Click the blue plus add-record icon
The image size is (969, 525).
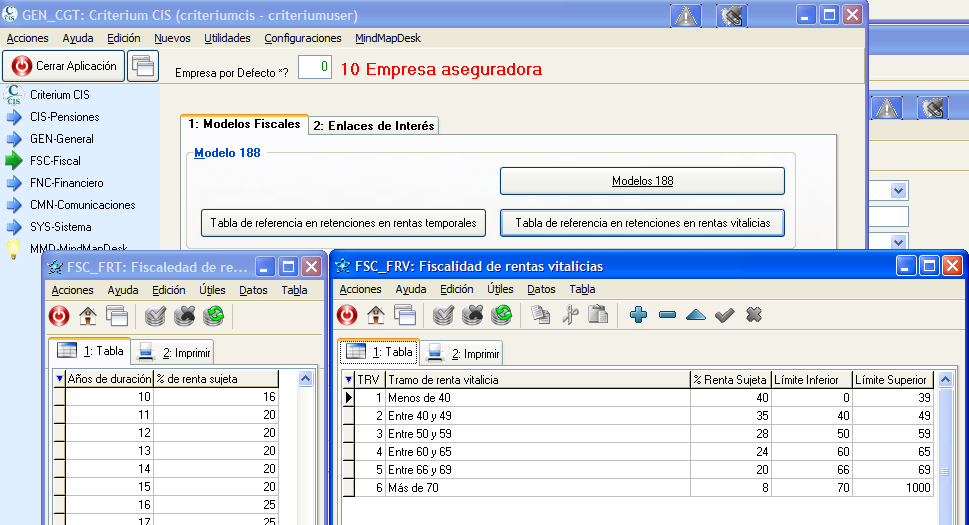(x=639, y=315)
